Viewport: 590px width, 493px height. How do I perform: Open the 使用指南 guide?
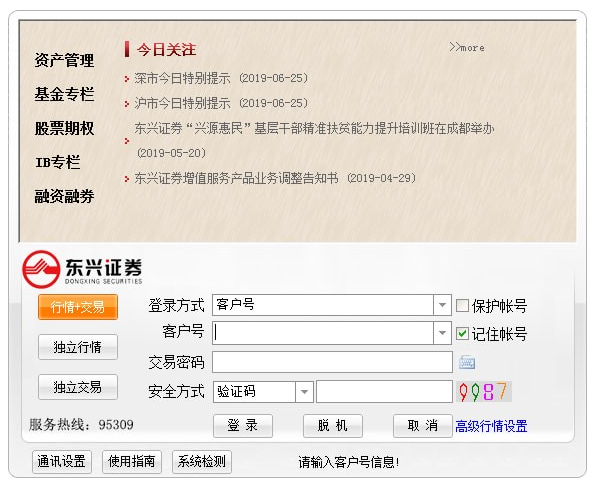[132, 461]
